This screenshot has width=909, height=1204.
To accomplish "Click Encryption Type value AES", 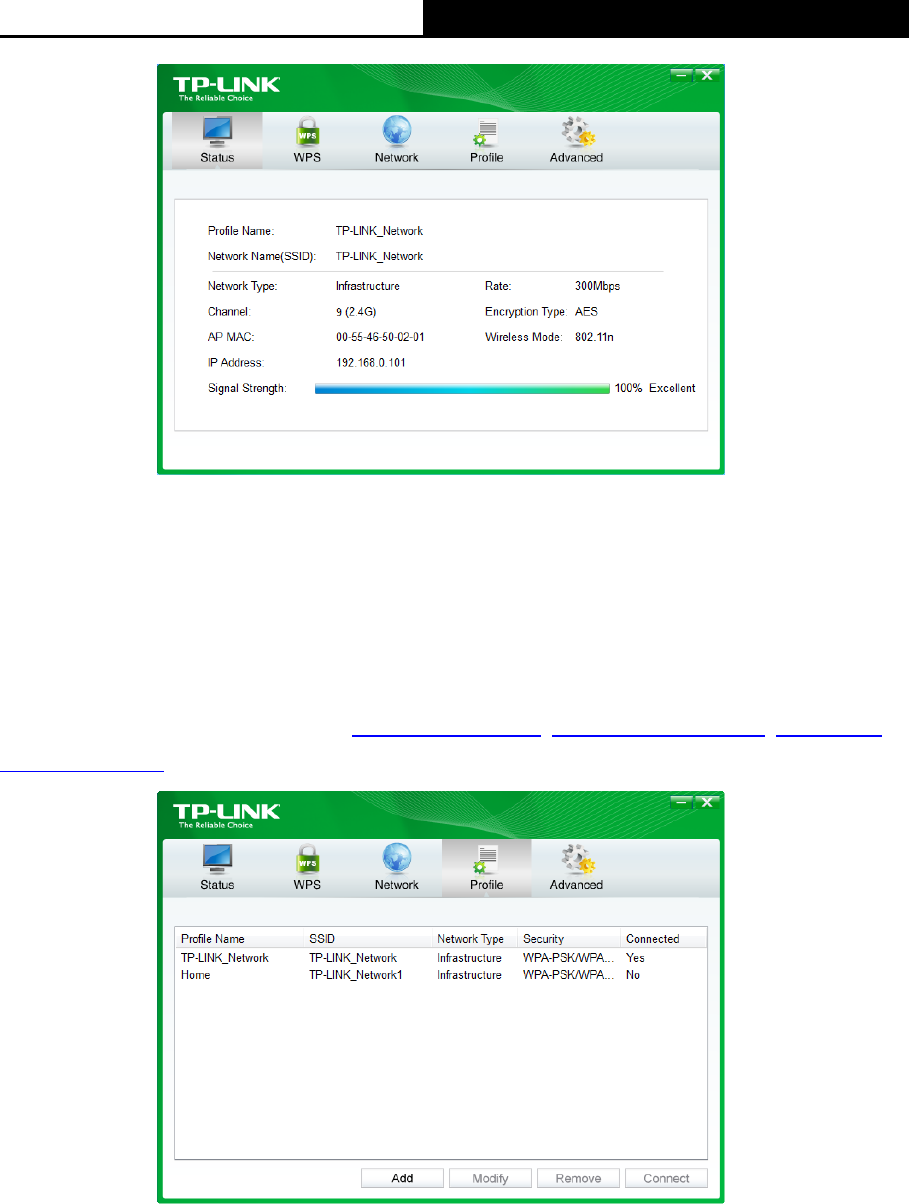I will coord(586,312).
